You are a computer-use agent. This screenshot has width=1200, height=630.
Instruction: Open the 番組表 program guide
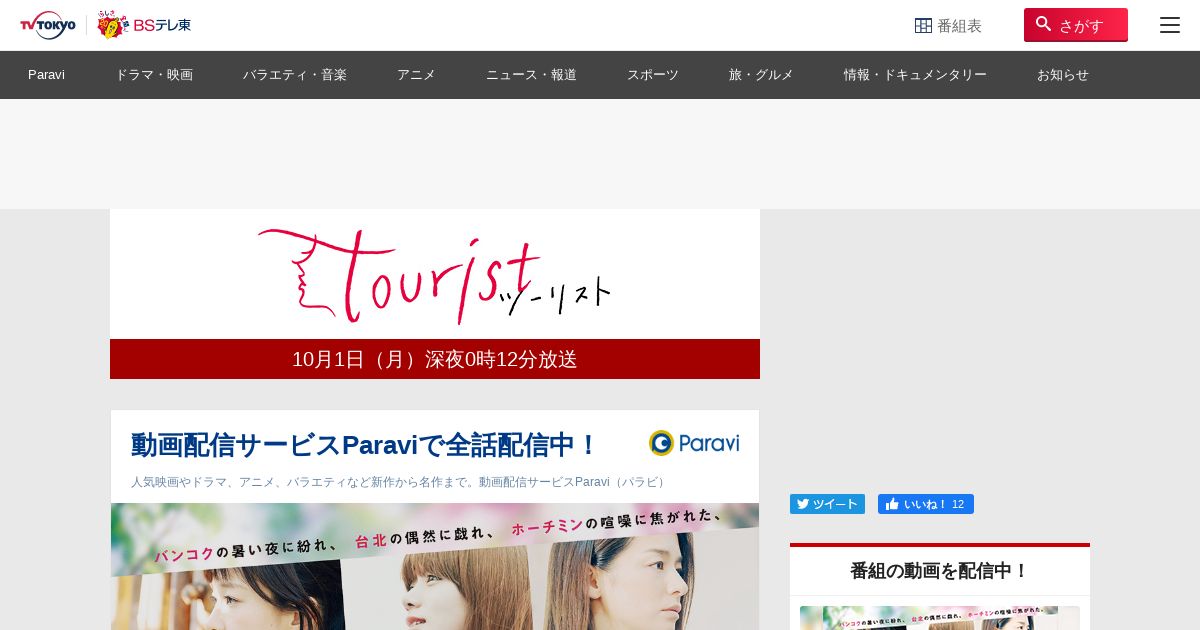pos(948,25)
